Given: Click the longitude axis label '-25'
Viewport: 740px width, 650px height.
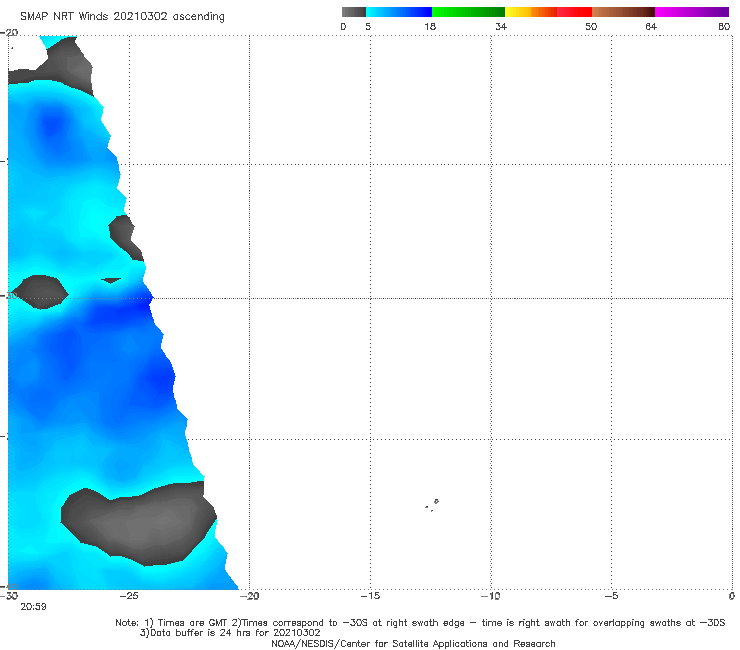Looking at the screenshot, I should (129, 596).
